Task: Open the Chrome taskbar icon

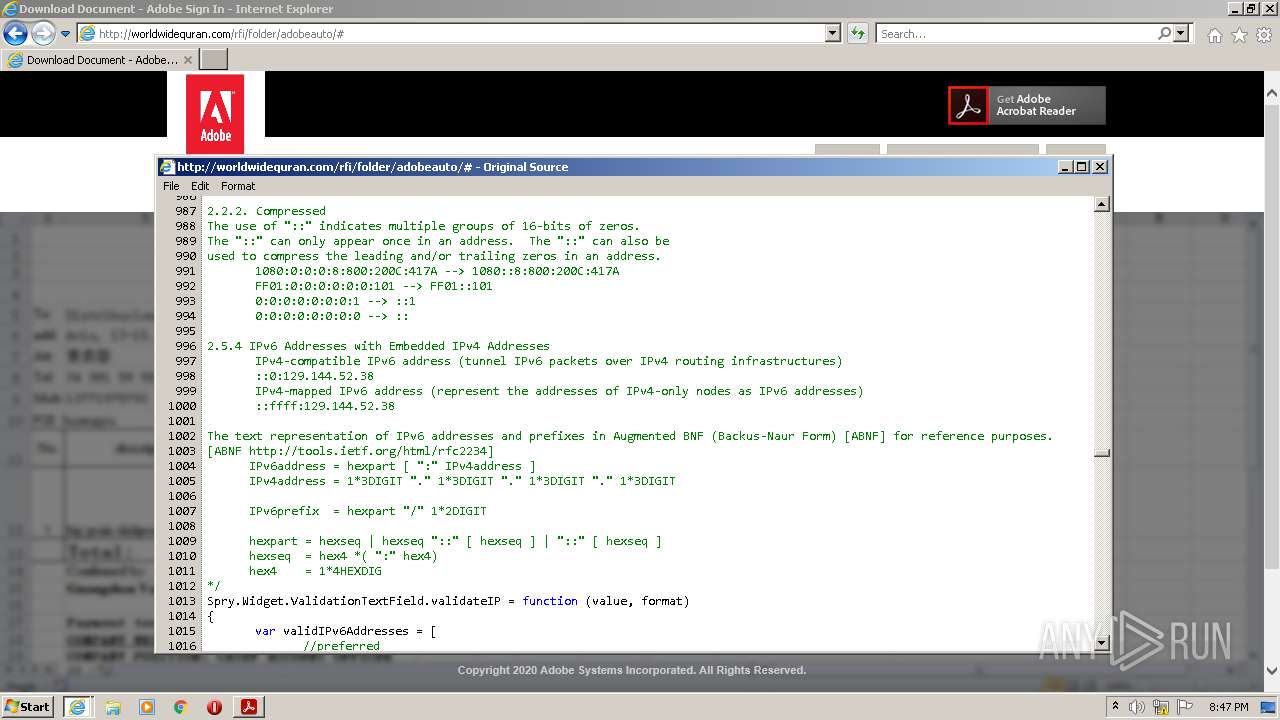Action: pyautogui.click(x=181, y=707)
